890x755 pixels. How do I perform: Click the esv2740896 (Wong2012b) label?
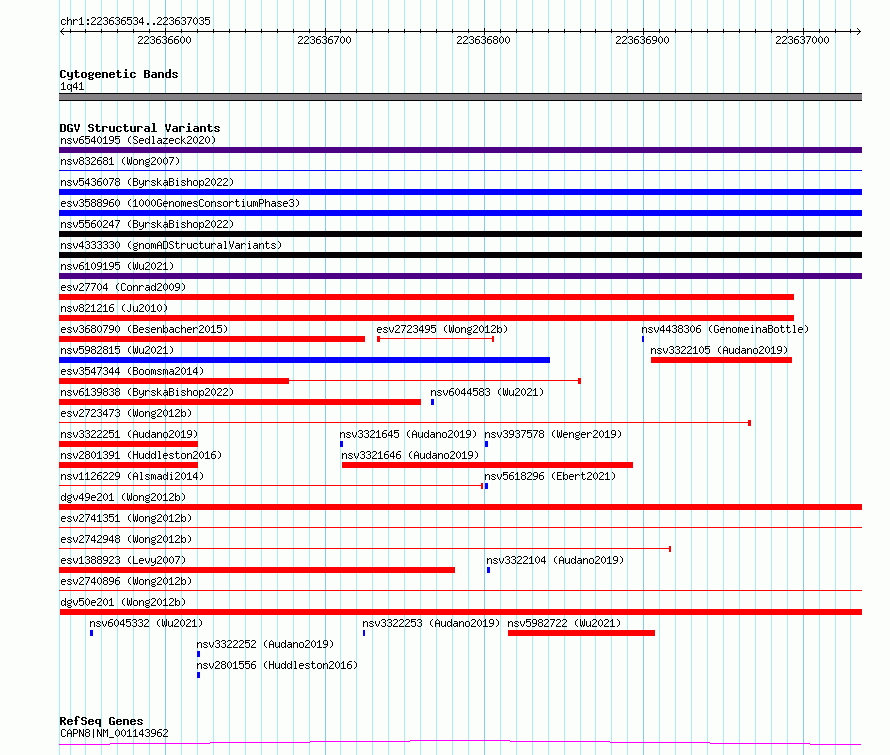pos(126,581)
